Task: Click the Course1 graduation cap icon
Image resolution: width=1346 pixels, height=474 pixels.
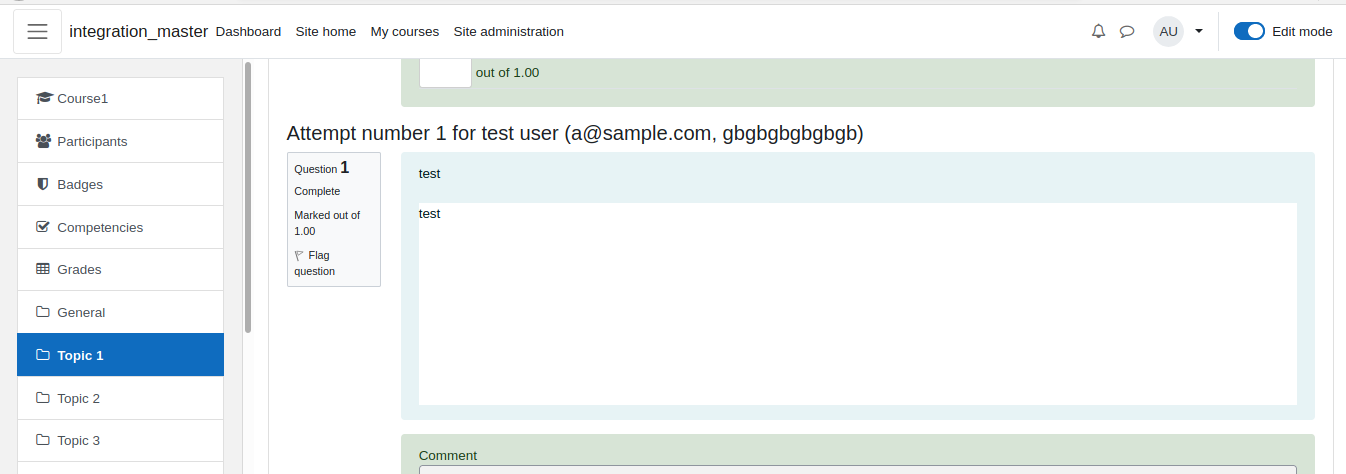Action: click(44, 98)
